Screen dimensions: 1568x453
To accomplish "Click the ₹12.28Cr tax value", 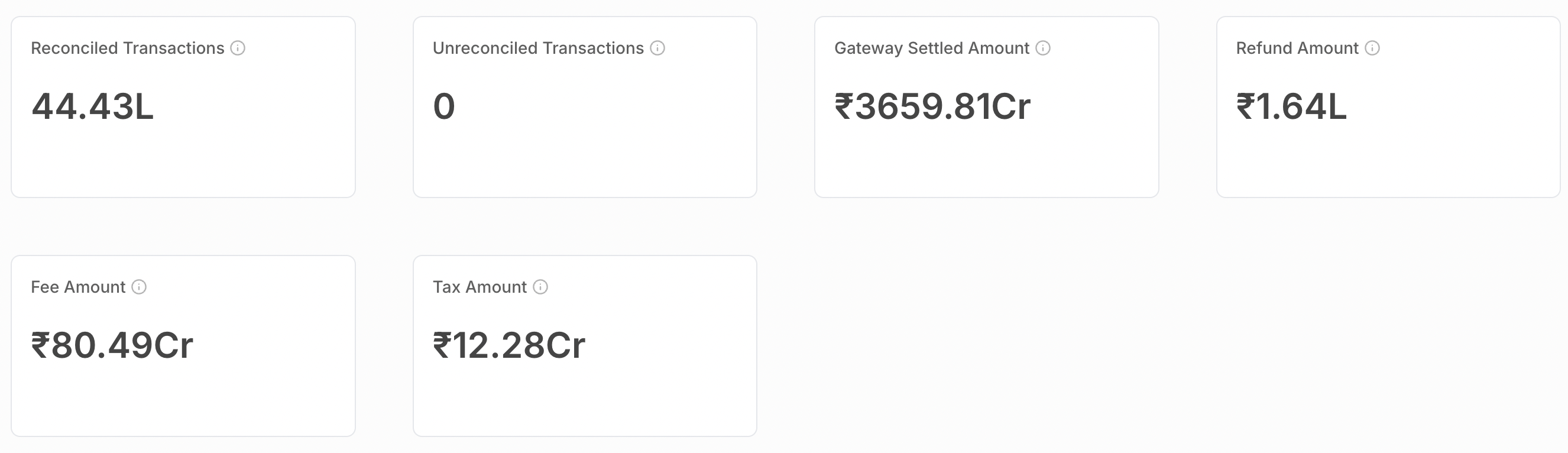I will (x=509, y=345).
